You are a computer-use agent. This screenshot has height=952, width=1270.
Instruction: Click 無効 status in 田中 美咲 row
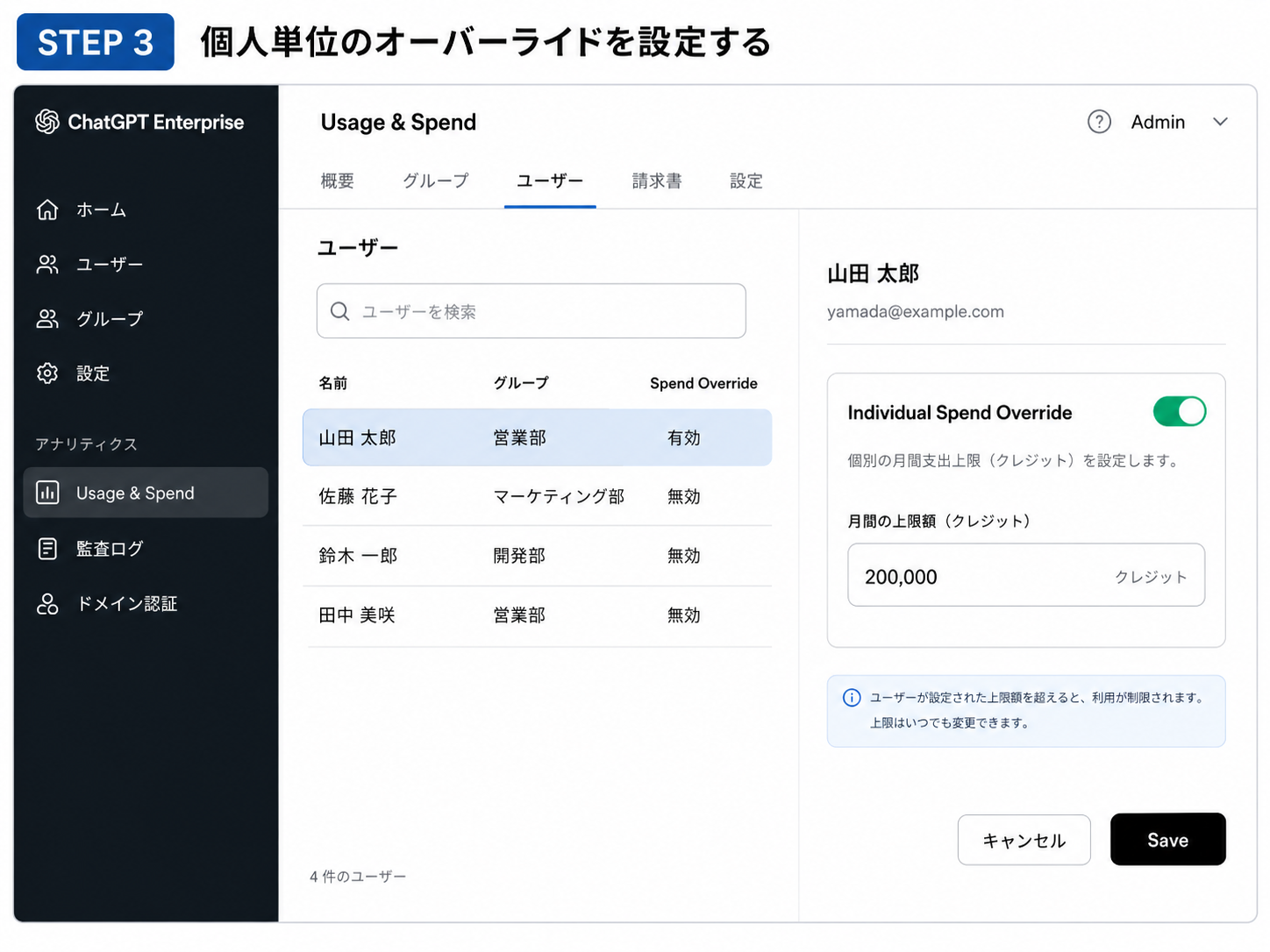pyautogui.click(x=684, y=615)
